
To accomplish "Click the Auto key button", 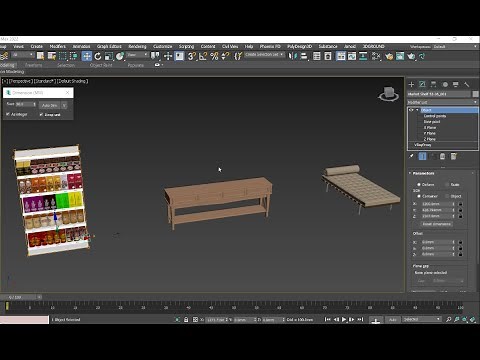I will coord(393,319).
